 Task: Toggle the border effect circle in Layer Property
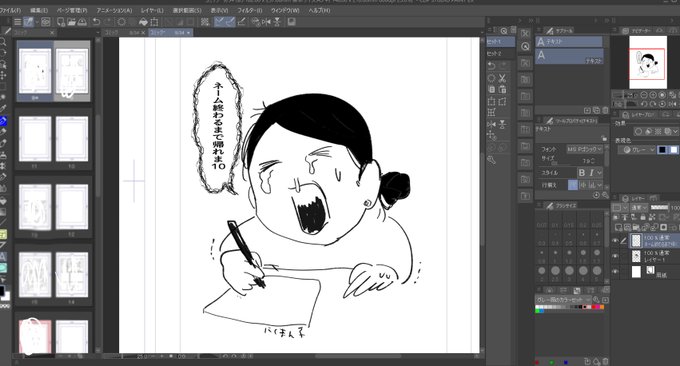tap(638, 131)
